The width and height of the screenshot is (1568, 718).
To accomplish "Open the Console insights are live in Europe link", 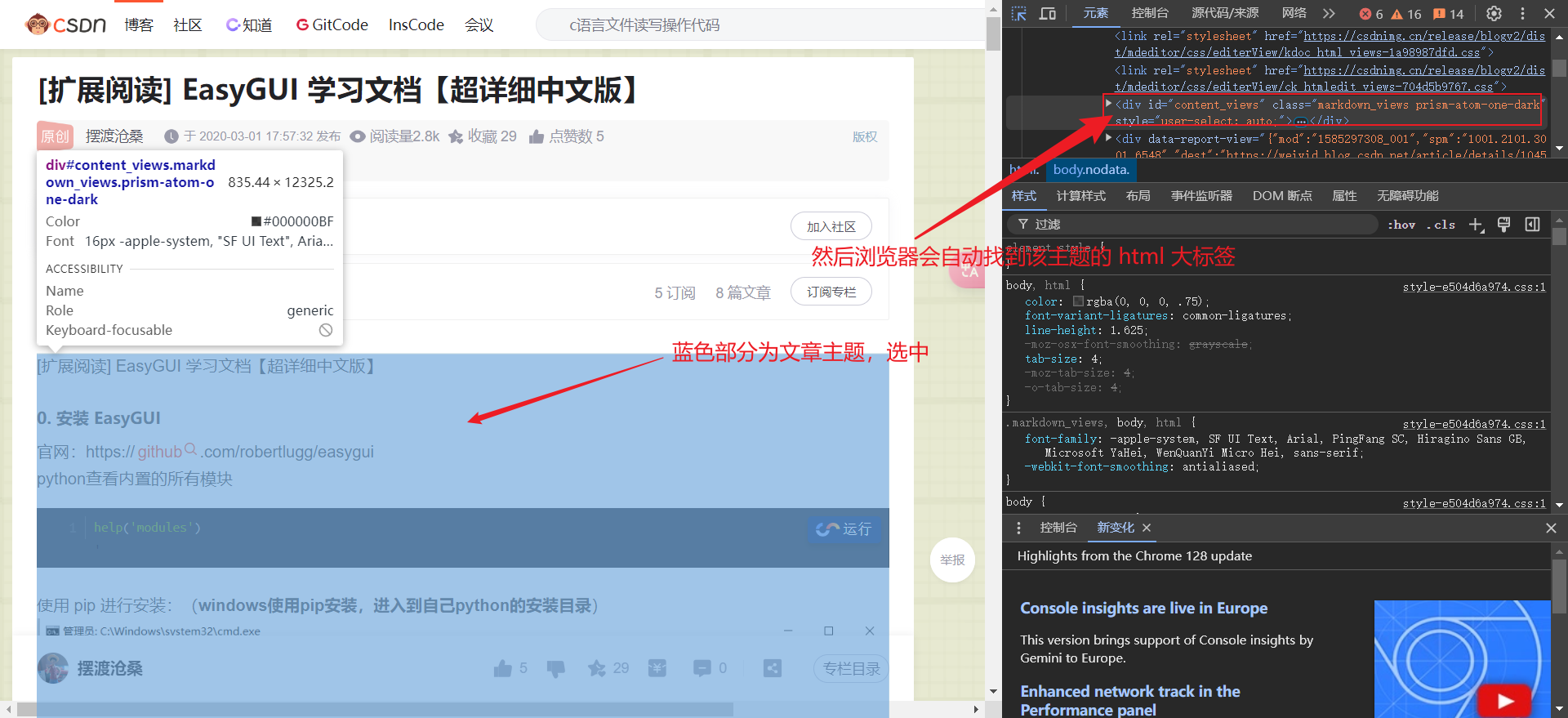I will coord(1143,608).
